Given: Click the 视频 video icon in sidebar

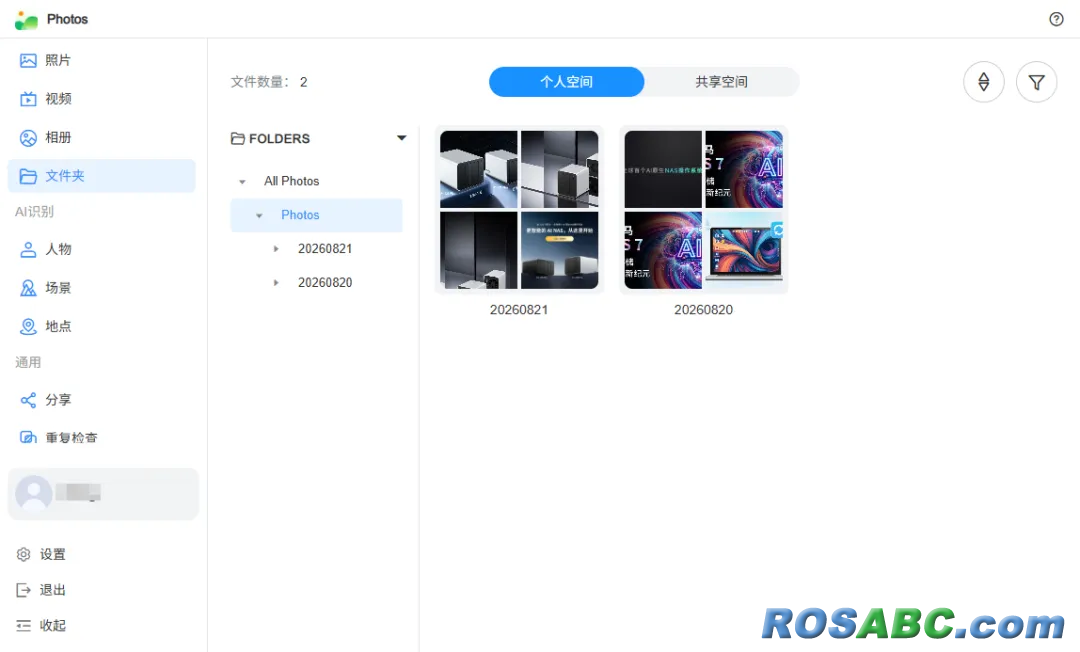Looking at the screenshot, I should (28, 99).
